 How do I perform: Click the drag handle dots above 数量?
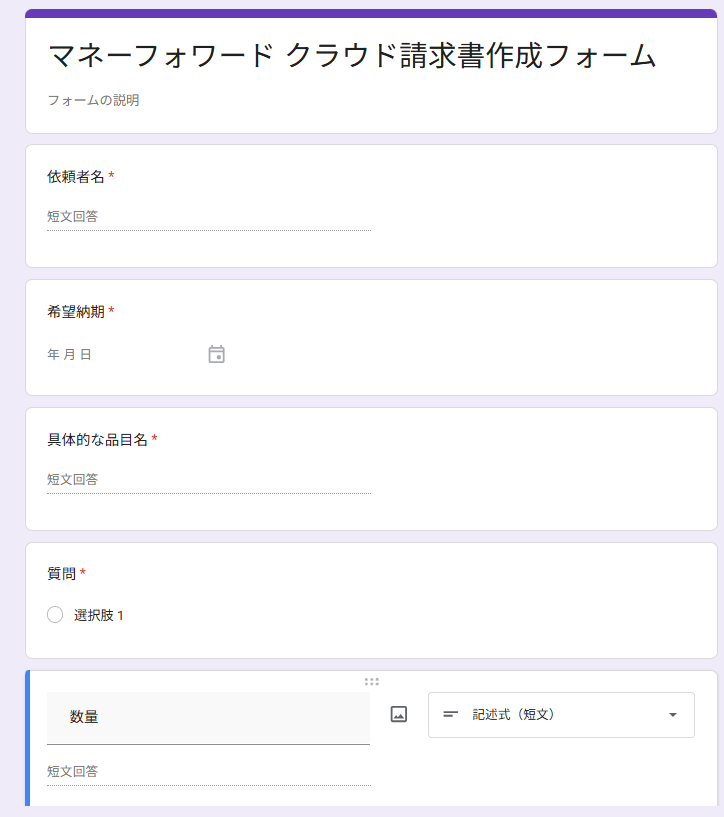point(372,682)
